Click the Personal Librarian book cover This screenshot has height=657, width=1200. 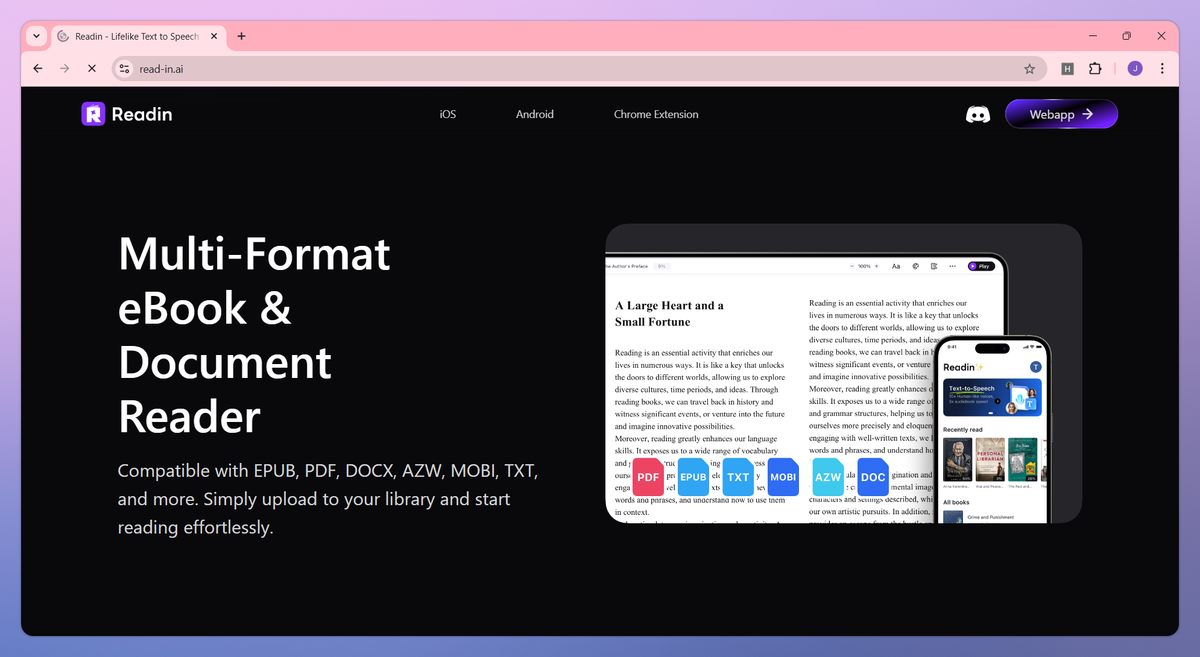990,460
